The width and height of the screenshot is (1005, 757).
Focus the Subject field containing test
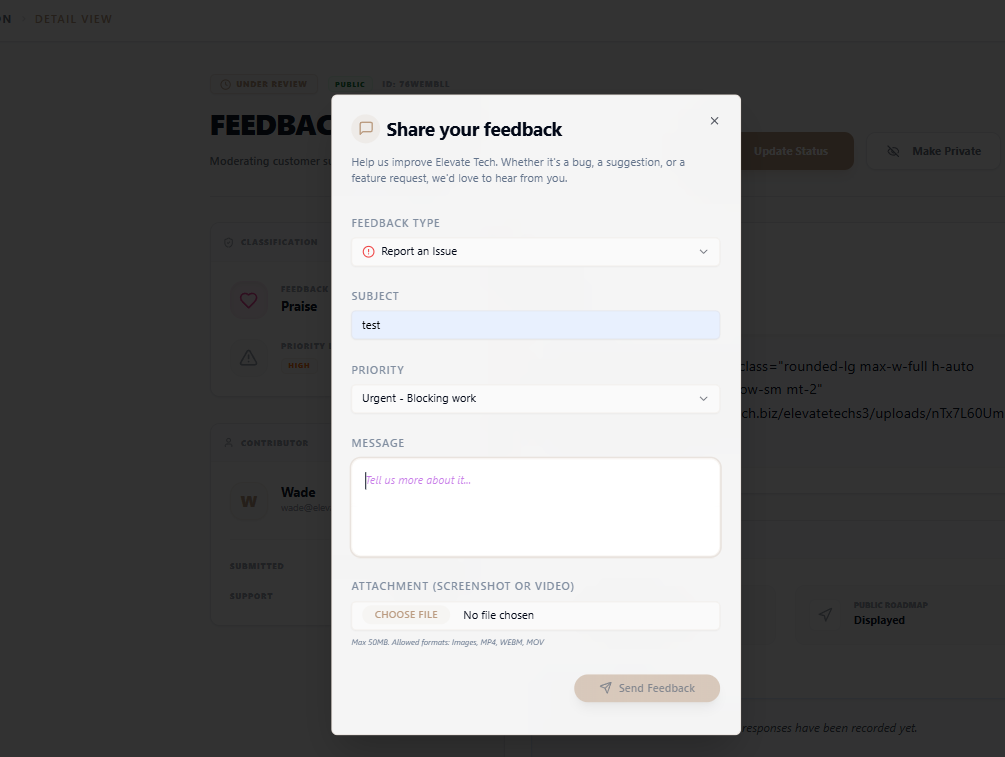[535, 325]
